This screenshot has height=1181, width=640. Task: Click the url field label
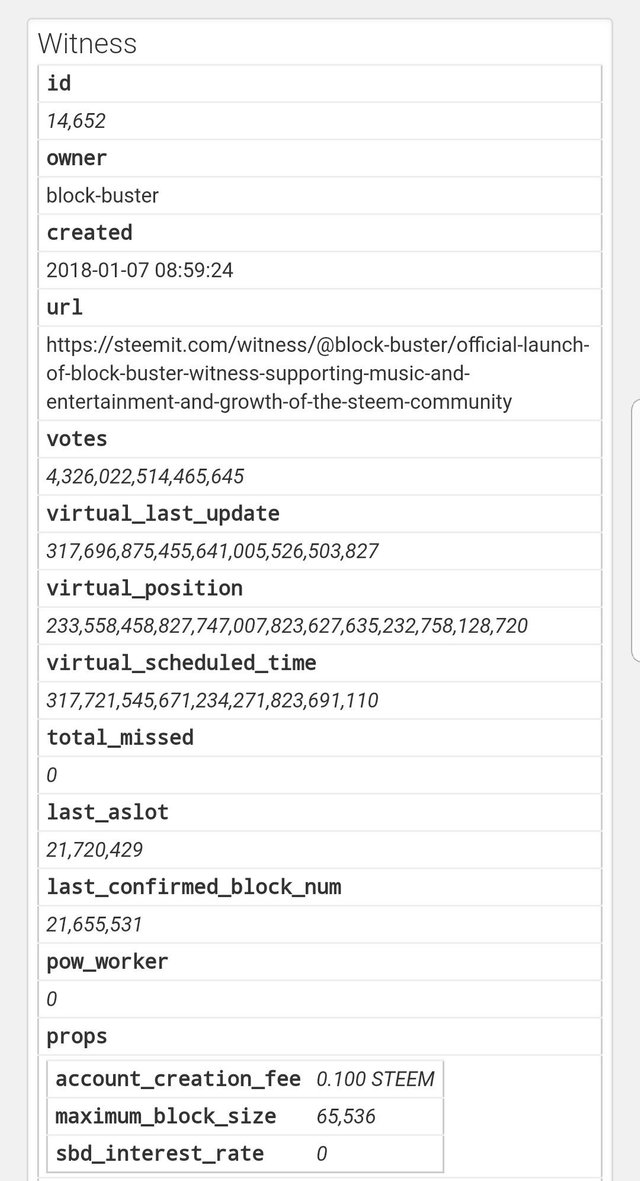65,307
